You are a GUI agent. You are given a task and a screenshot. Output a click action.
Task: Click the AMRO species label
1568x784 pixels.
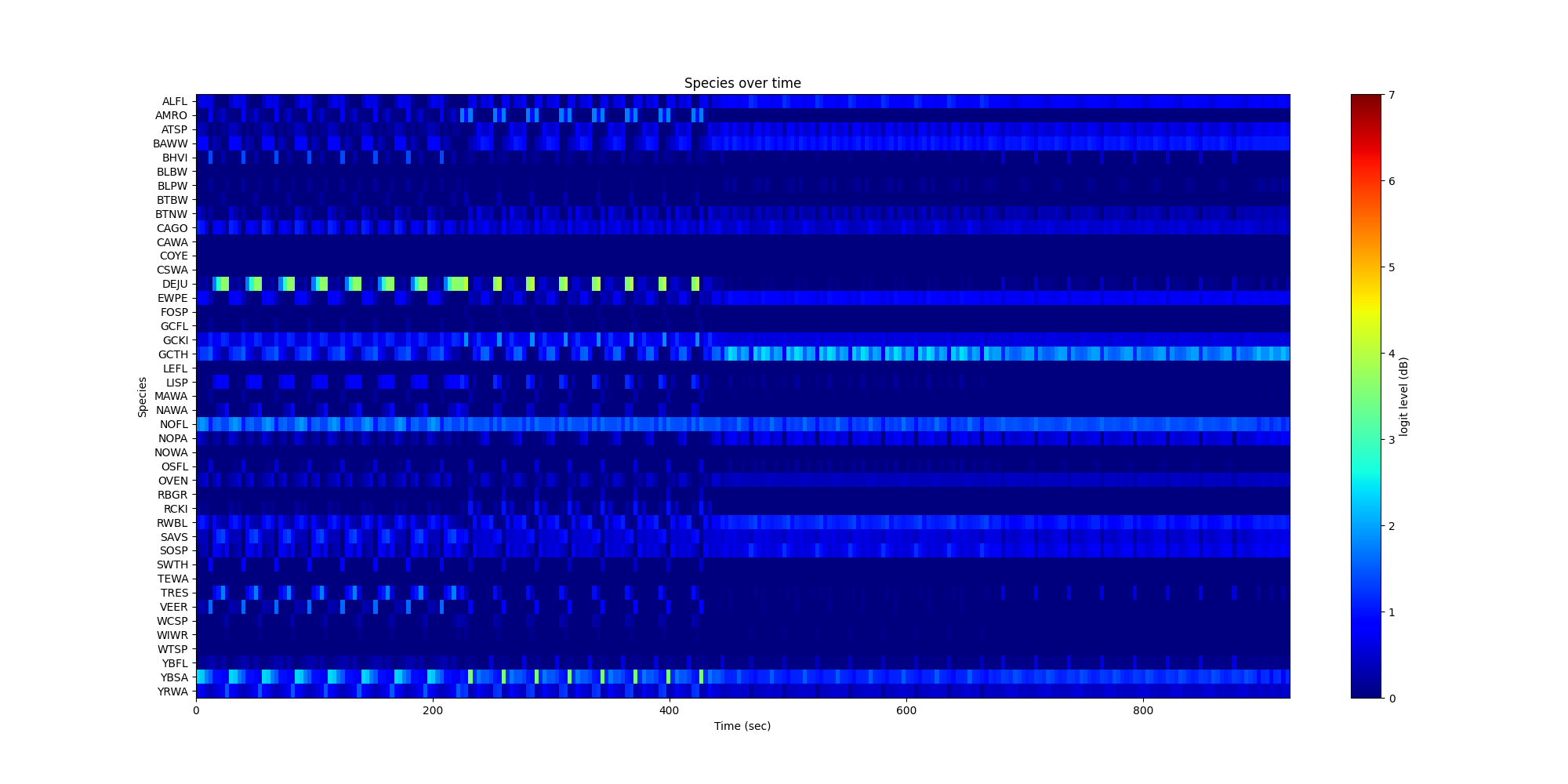(171, 115)
